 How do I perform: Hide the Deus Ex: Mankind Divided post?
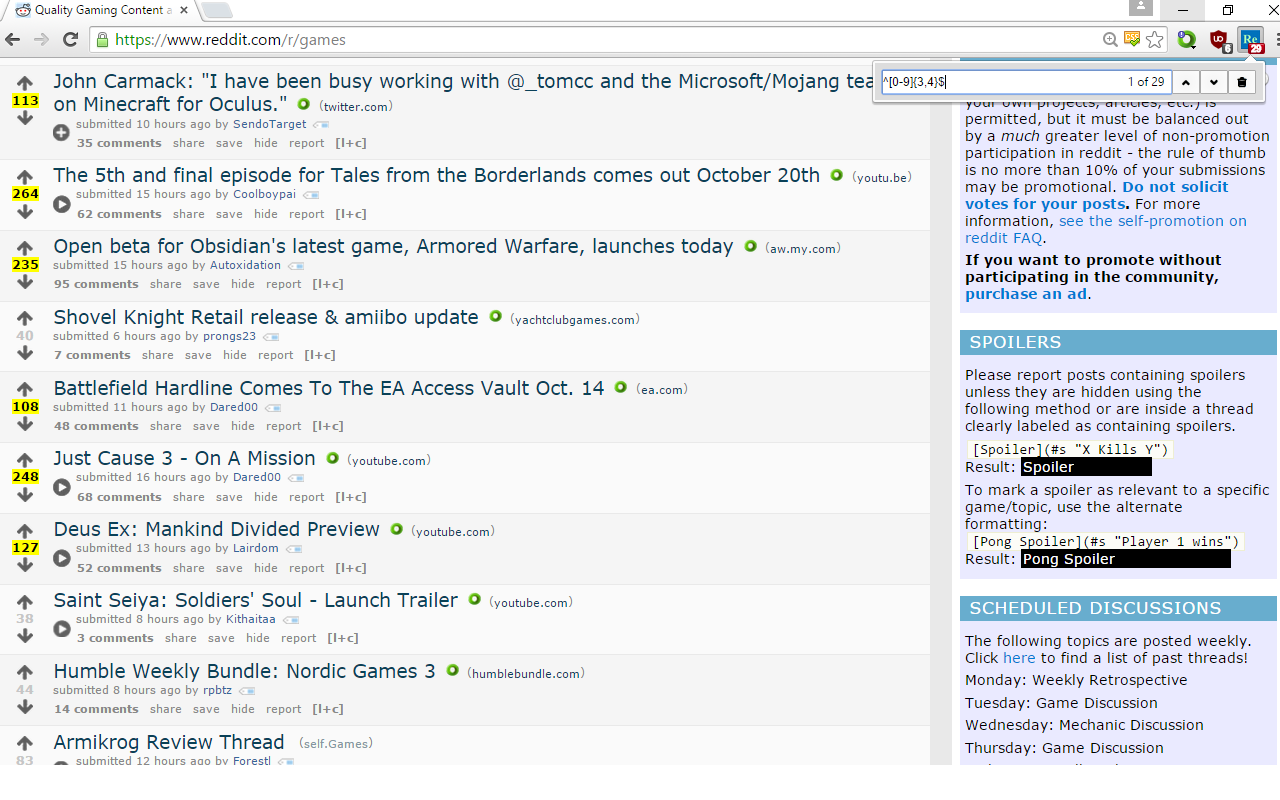click(266, 568)
